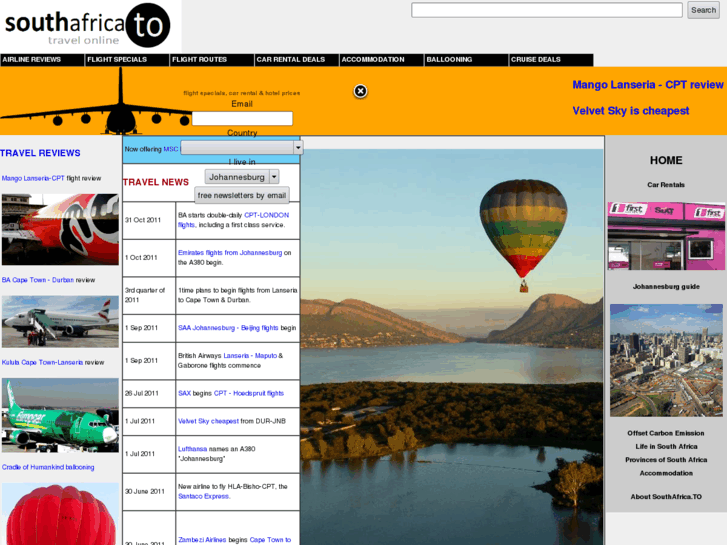The height and width of the screenshot is (545, 727).
Task: Click the Mango aircraft thumbnail
Action: tap(60, 230)
